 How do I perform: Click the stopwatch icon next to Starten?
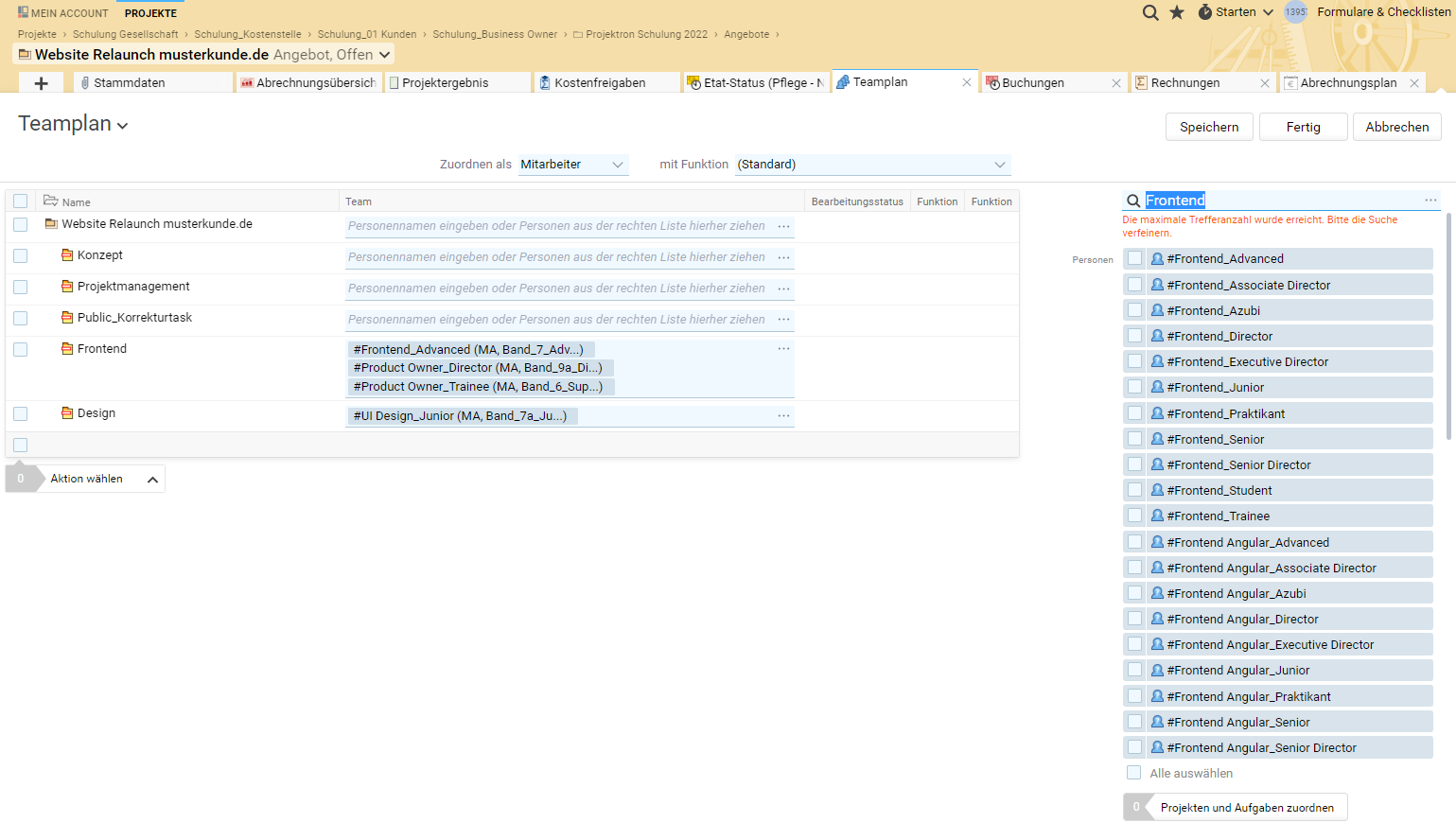[x=1204, y=12]
